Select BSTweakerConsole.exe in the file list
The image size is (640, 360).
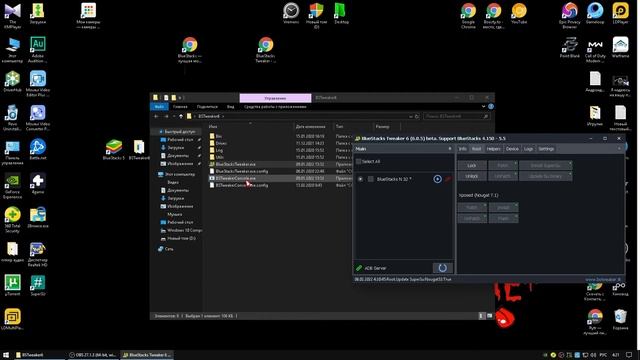pos(236,178)
